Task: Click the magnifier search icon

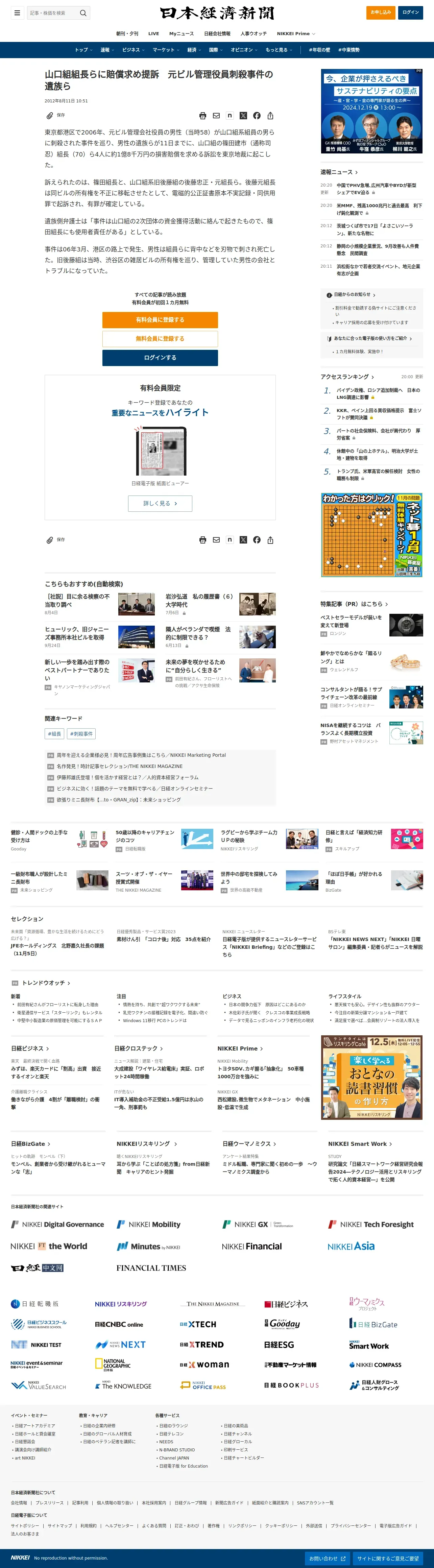Action: pyautogui.click(x=83, y=13)
